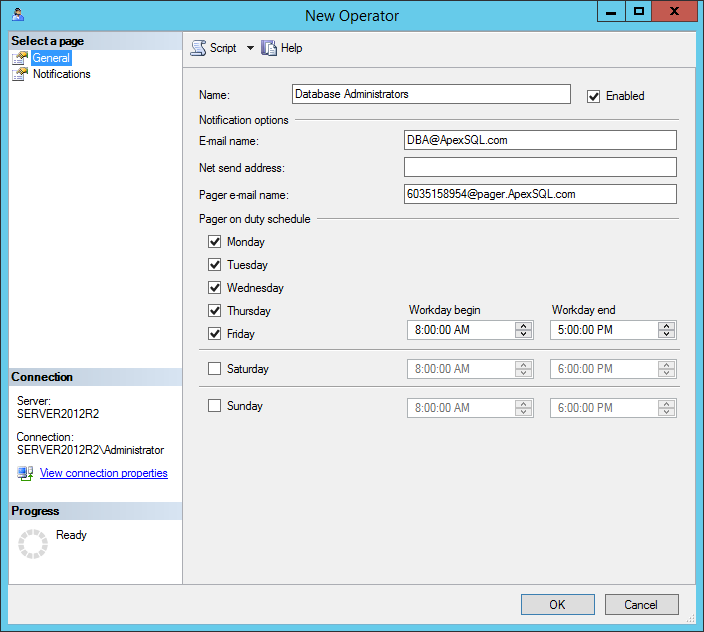The width and height of the screenshot is (704, 632).
Task: Uncheck the Tuesday checkbox
Action: tap(215, 265)
